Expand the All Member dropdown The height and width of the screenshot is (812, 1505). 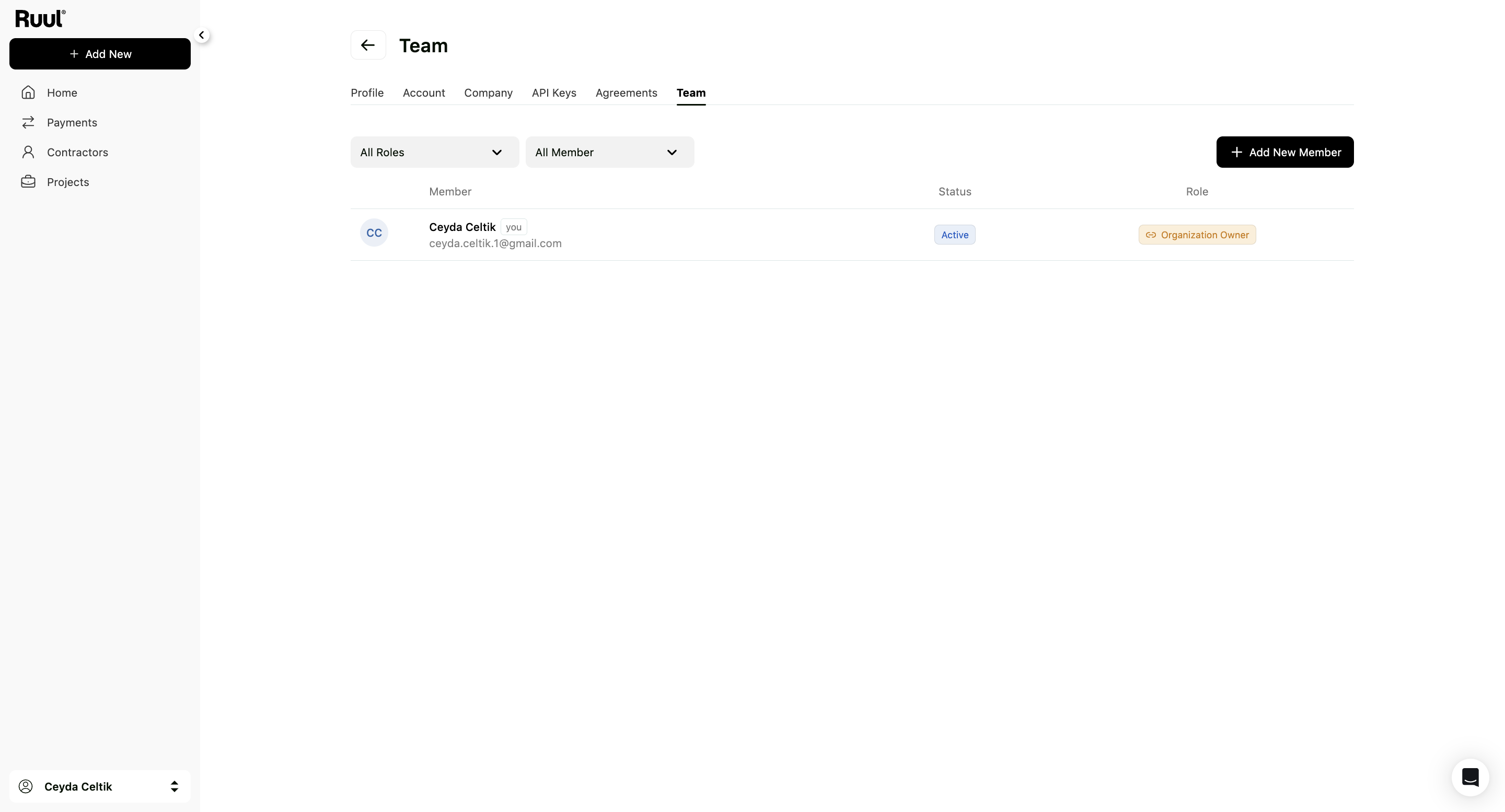[610, 152]
